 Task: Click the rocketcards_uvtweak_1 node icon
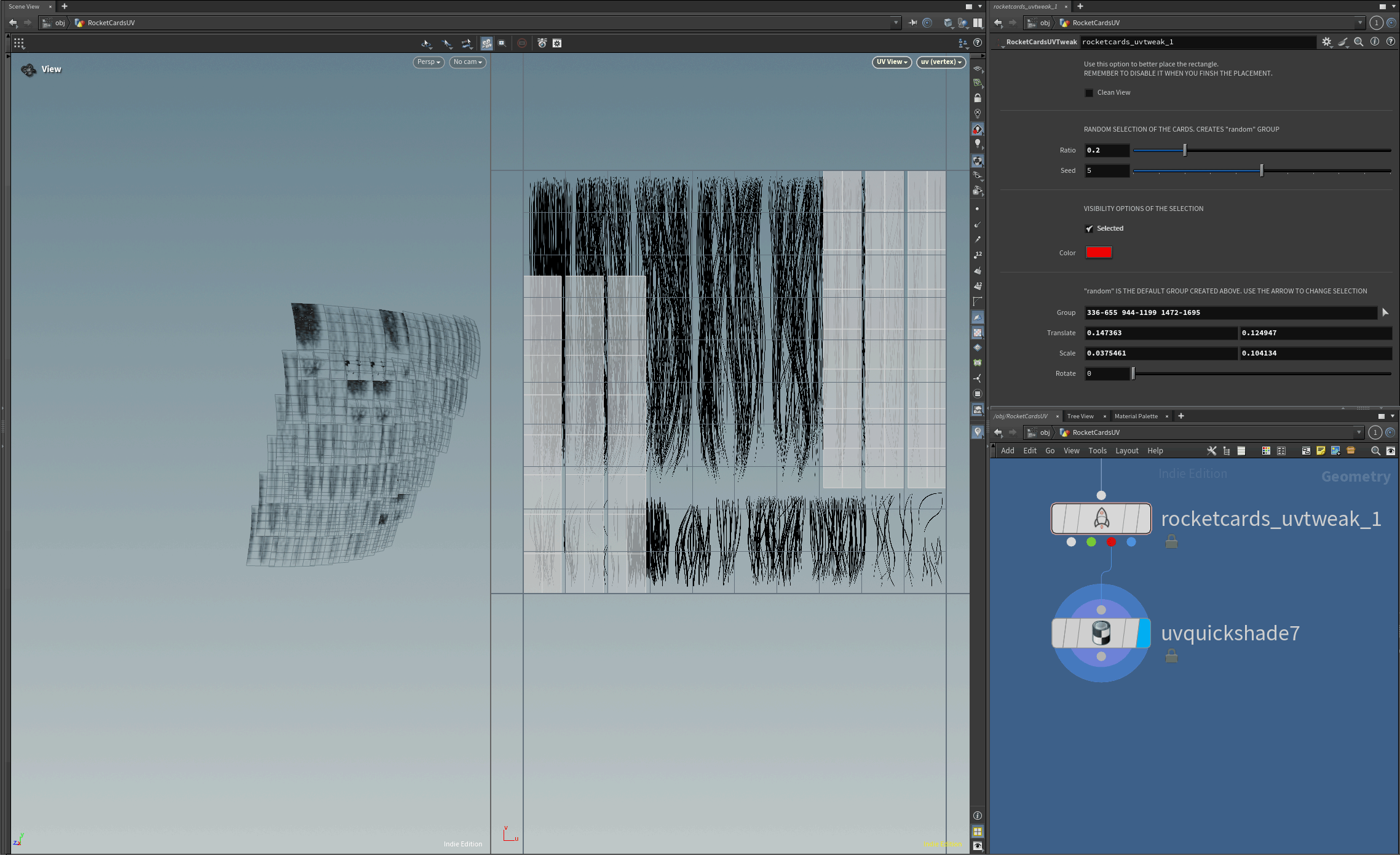click(x=1101, y=519)
